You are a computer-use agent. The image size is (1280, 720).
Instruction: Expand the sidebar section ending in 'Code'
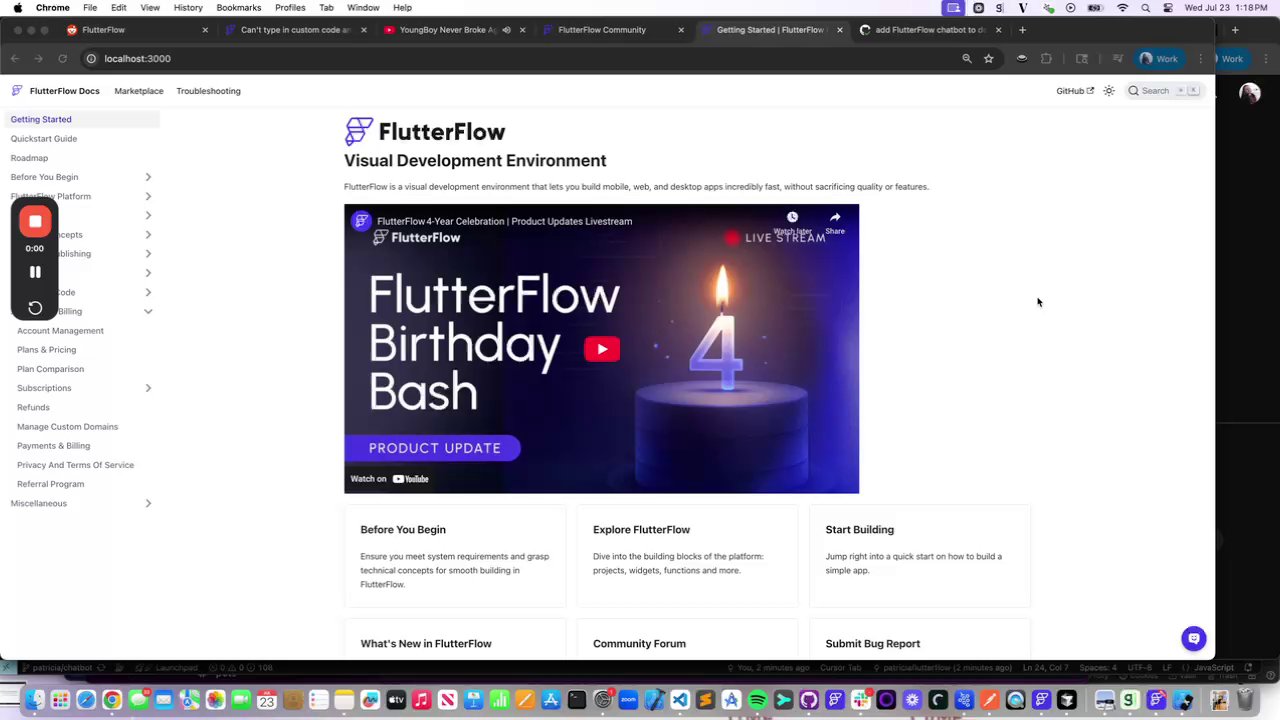point(148,292)
